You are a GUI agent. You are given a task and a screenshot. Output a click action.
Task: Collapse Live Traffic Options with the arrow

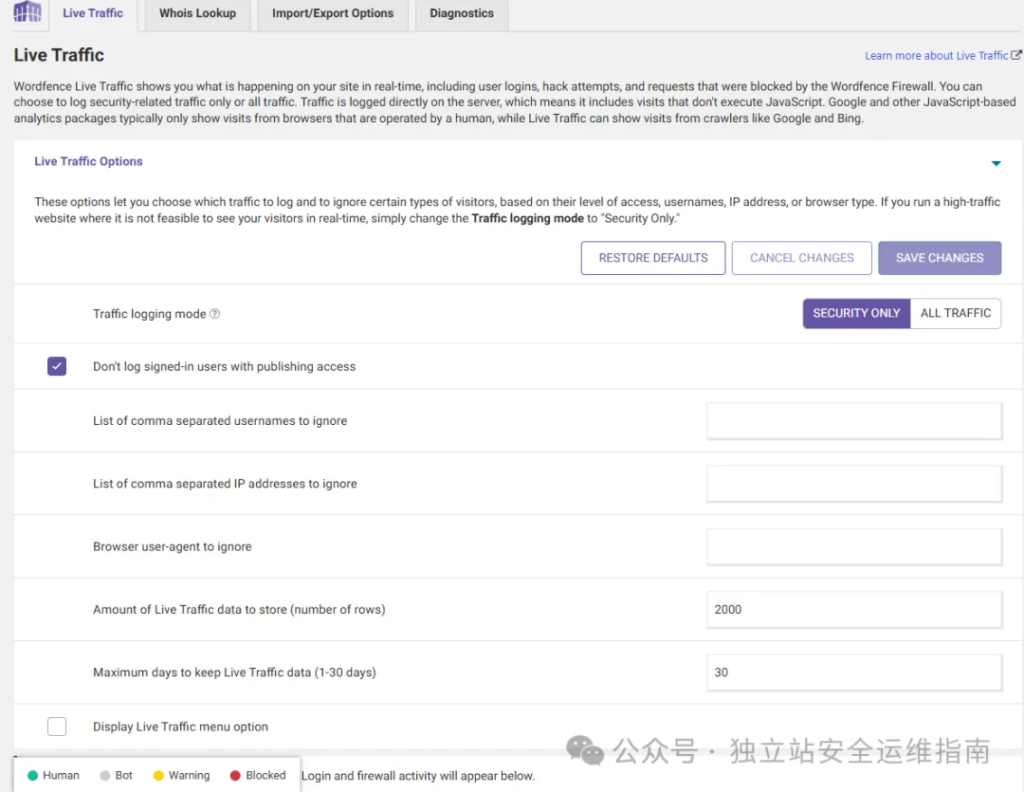[x=996, y=163]
